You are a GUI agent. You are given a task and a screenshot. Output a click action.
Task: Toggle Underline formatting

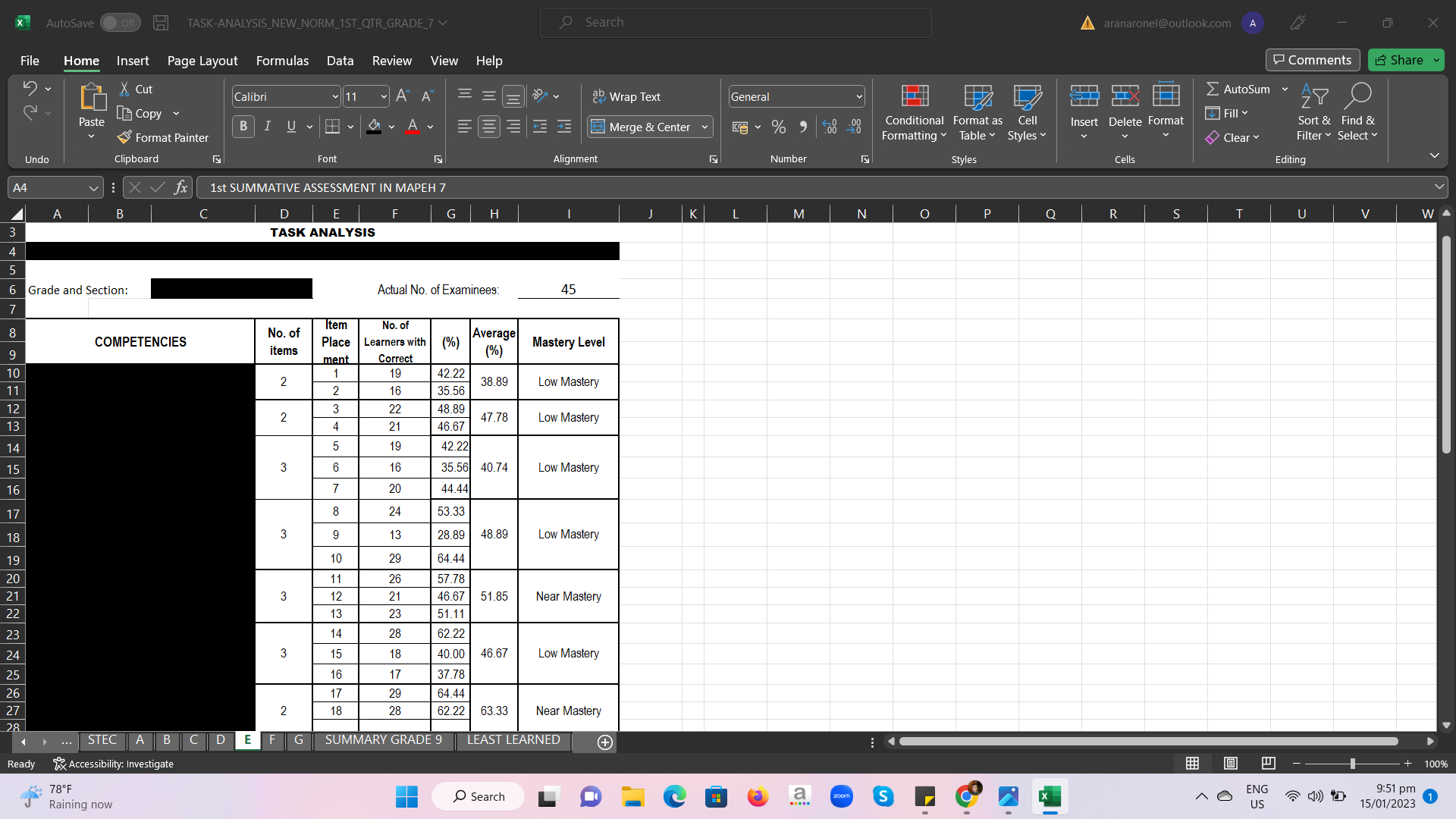coord(291,127)
